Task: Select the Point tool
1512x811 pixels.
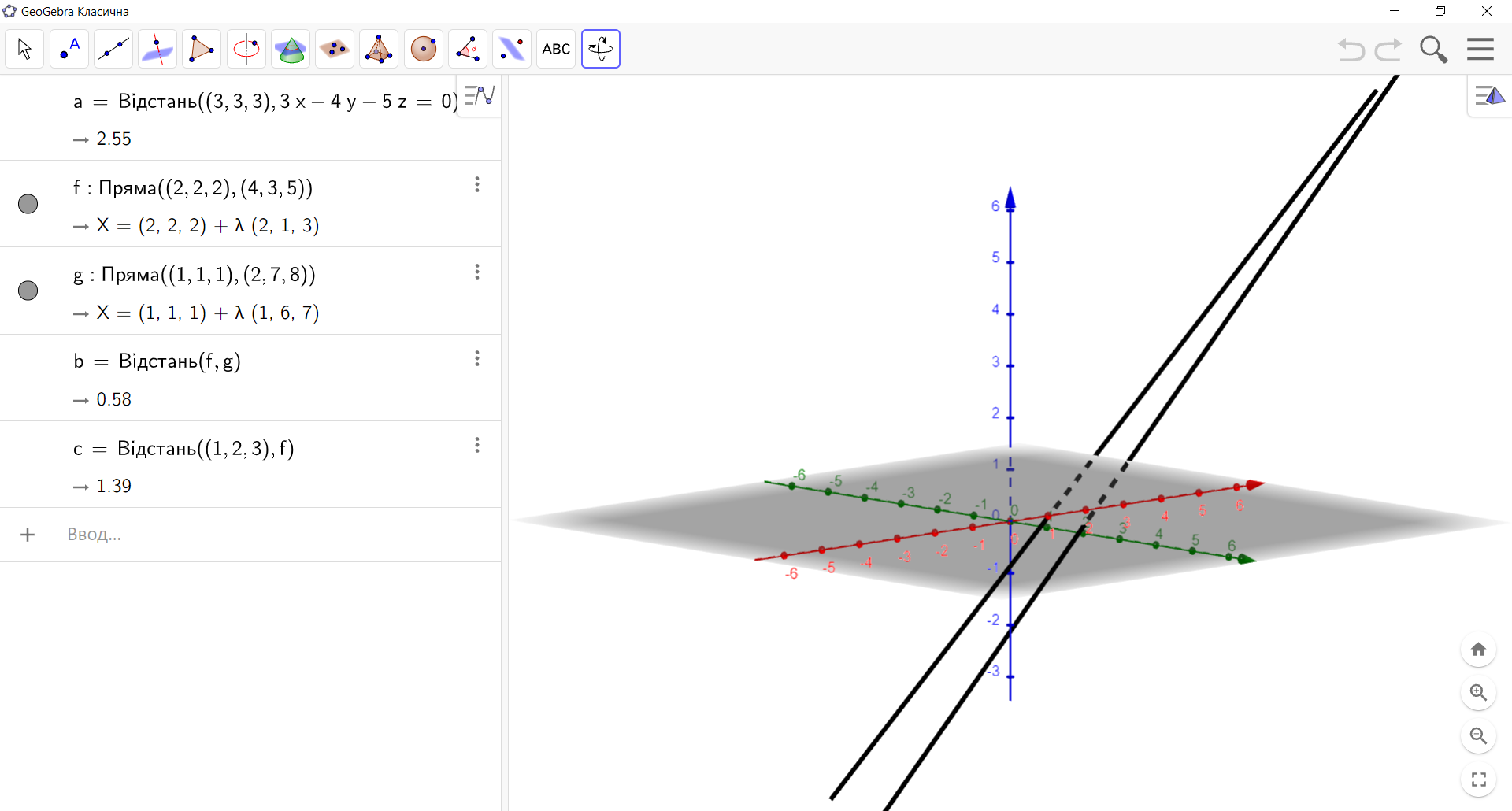Action: (x=69, y=48)
